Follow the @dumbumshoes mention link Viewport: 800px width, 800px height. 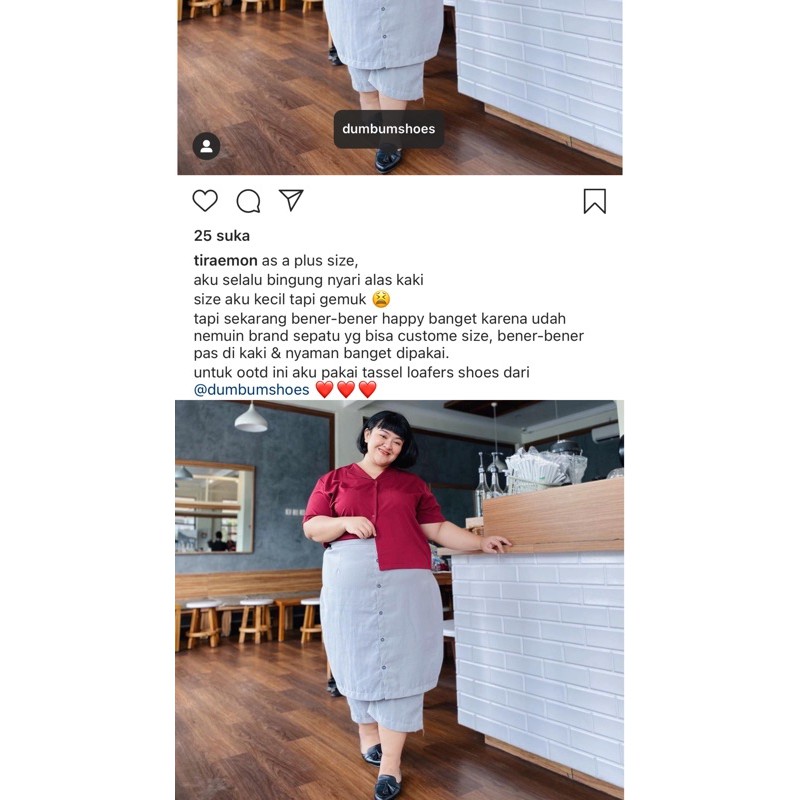(252, 390)
